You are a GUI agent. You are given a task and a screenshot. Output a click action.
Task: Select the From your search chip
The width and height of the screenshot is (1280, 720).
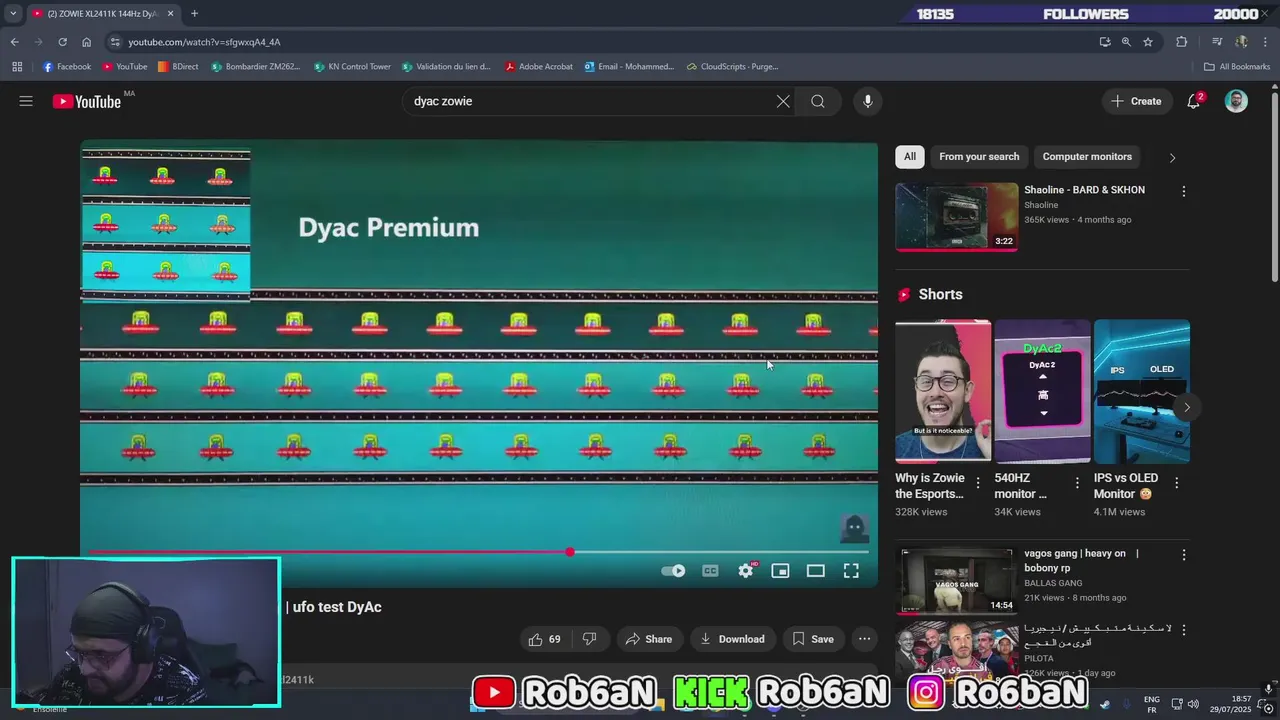pos(979,156)
